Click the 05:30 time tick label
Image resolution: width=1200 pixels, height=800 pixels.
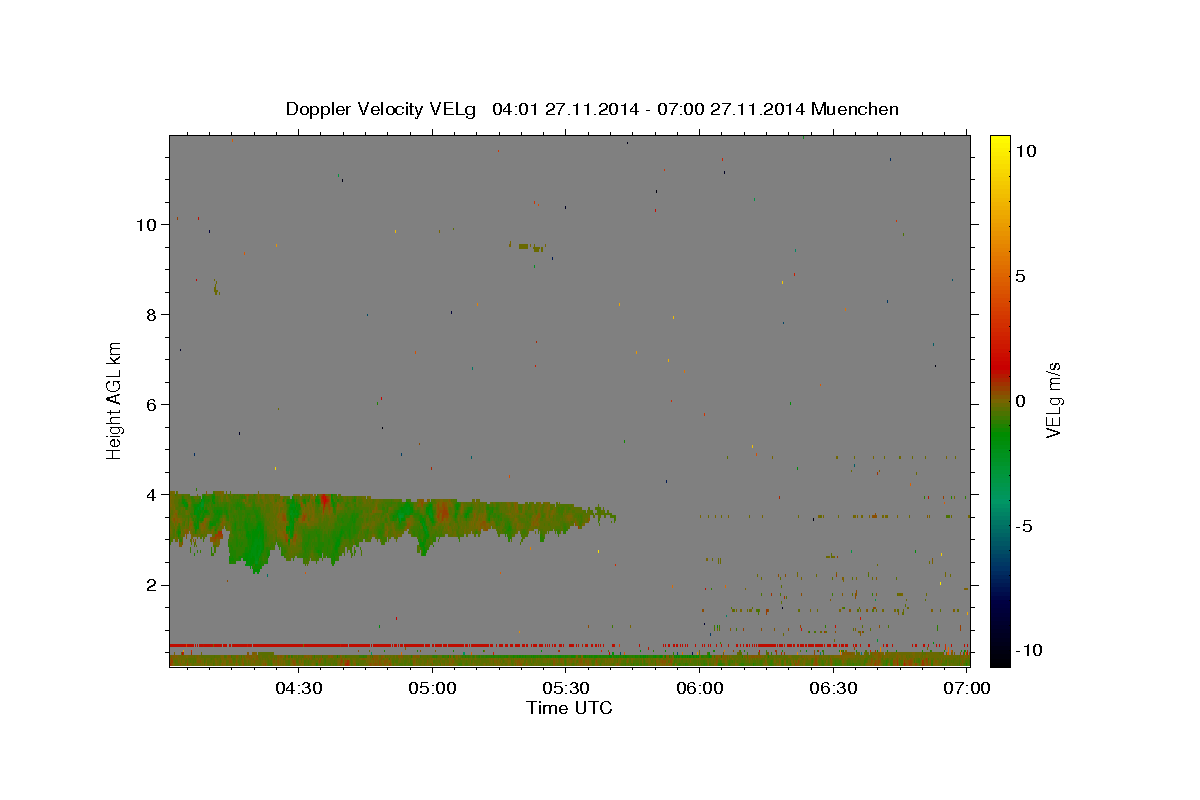[x=566, y=689]
